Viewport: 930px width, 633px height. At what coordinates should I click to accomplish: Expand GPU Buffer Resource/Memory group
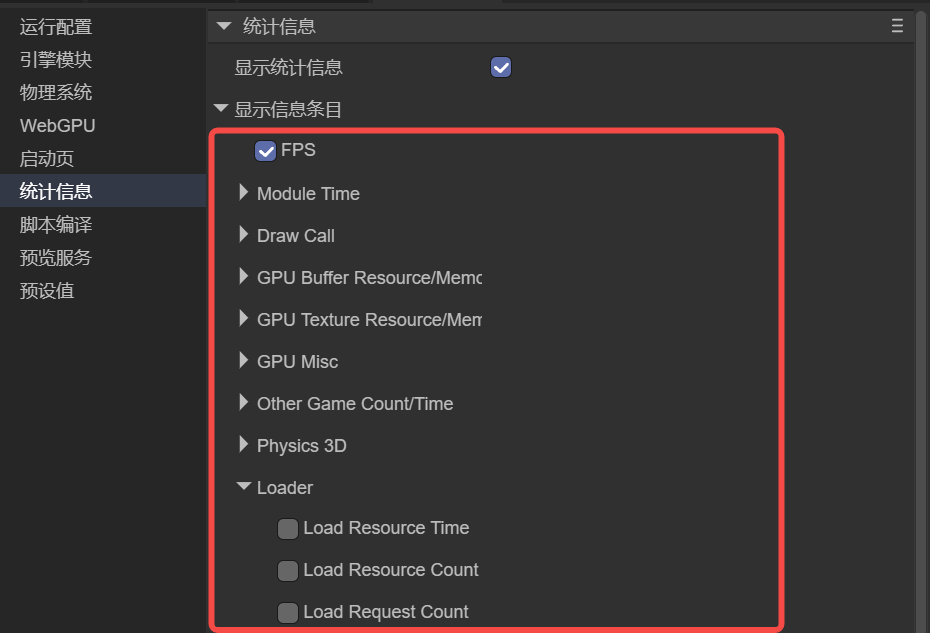click(243, 277)
